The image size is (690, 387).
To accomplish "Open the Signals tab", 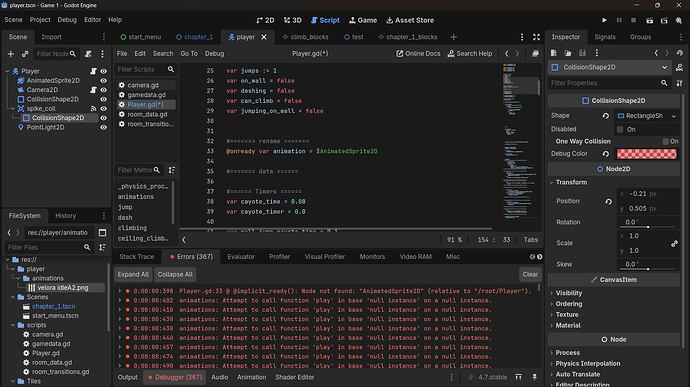I will (x=605, y=37).
